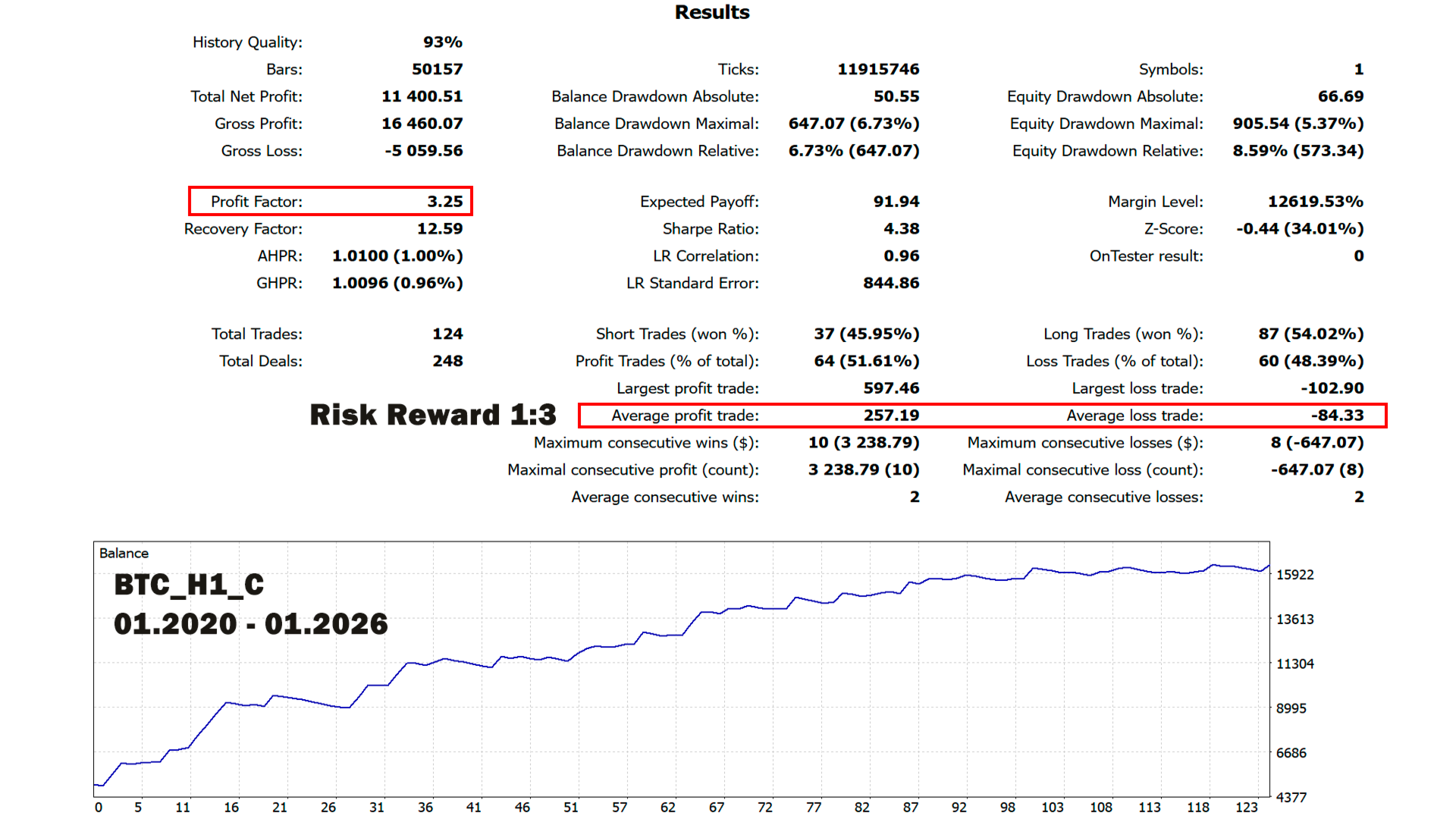Click the date range 01.2020 - 01.2026
Viewport: 1456px width, 819px height.
point(250,624)
